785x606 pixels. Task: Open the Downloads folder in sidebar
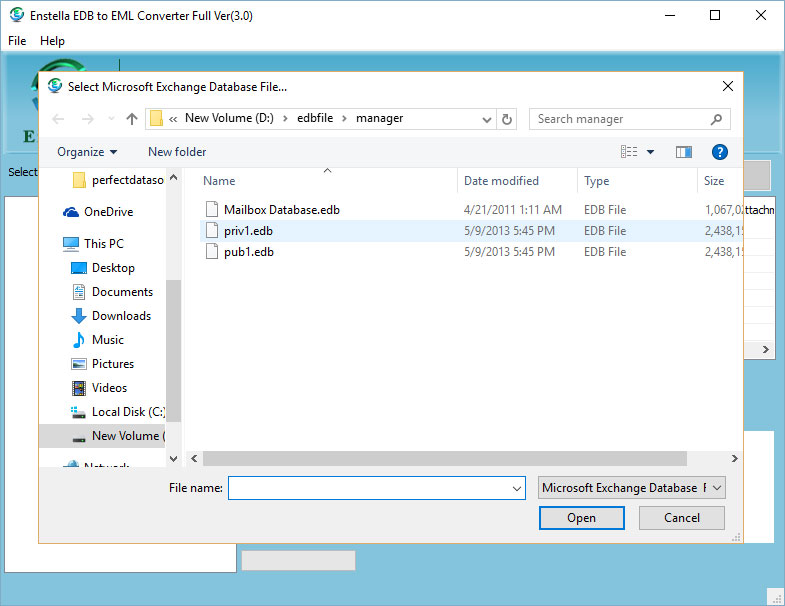tap(121, 316)
